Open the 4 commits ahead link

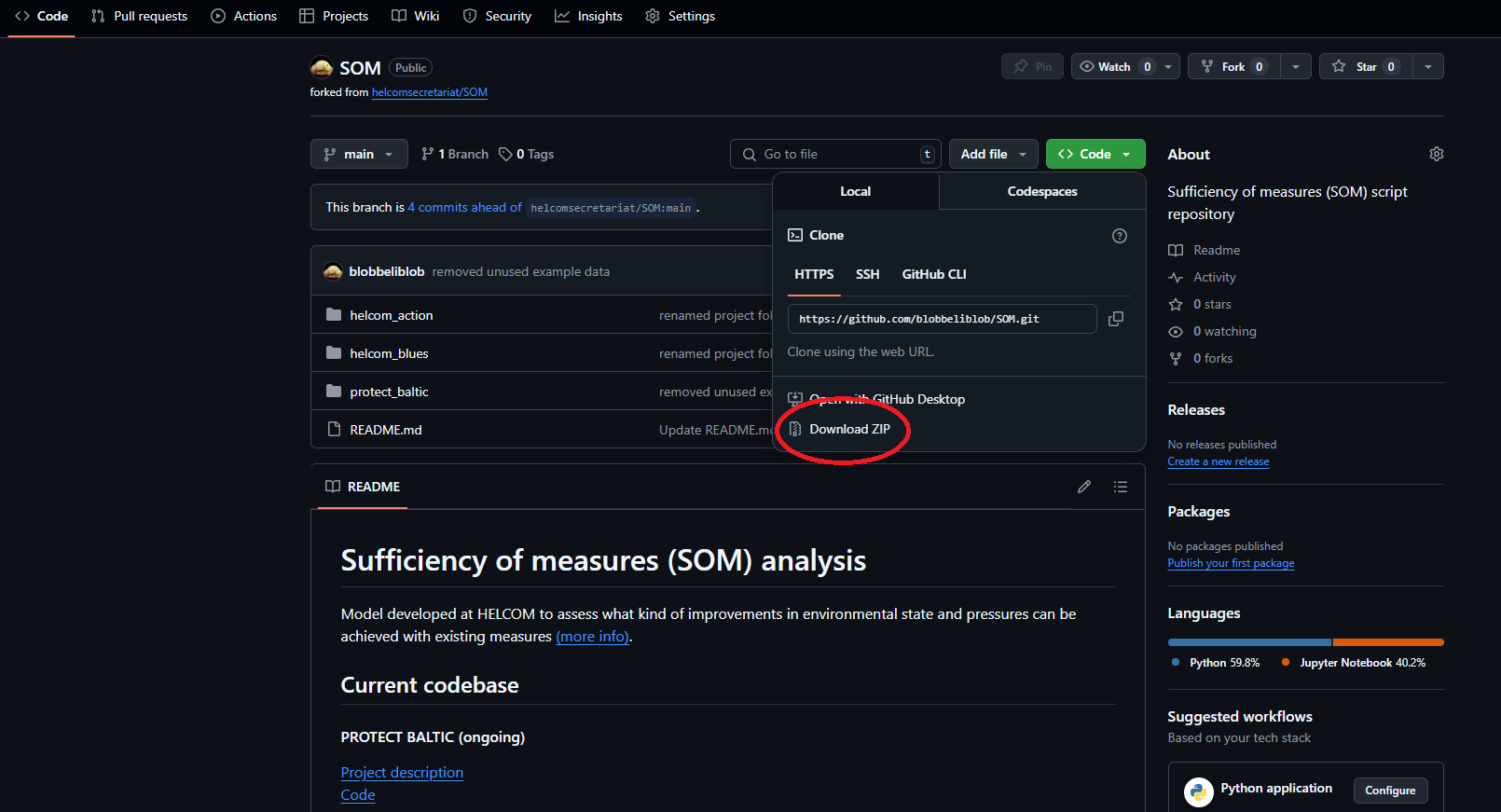point(464,207)
